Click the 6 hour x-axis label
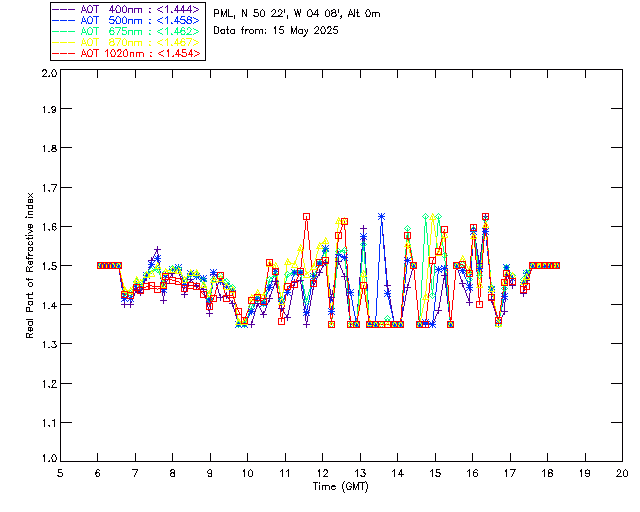The width and height of the screenshot is (640, 512). point(98,473)
